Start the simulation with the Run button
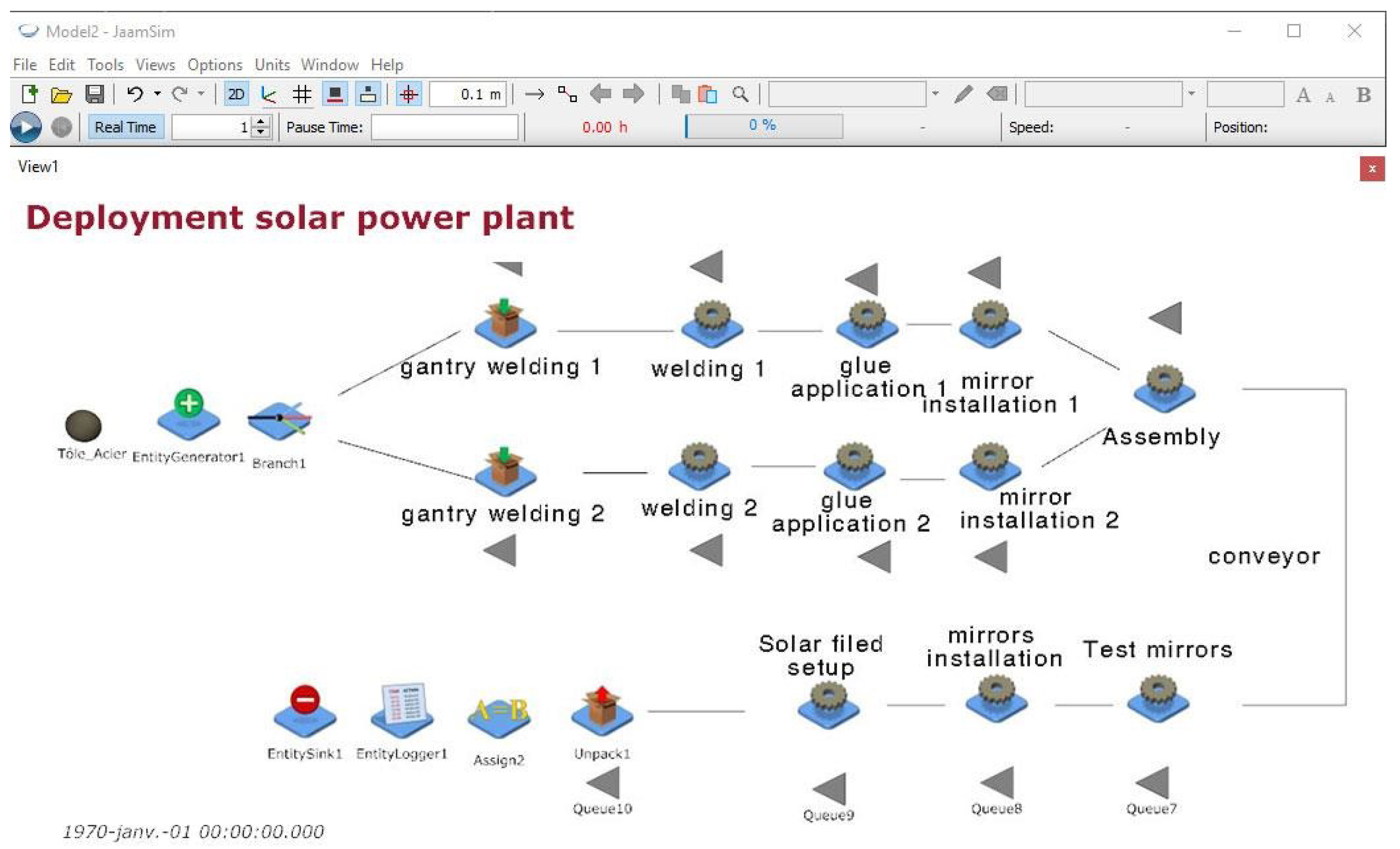The width and height of the screenshot is (1400, 849). coord(25,127)
